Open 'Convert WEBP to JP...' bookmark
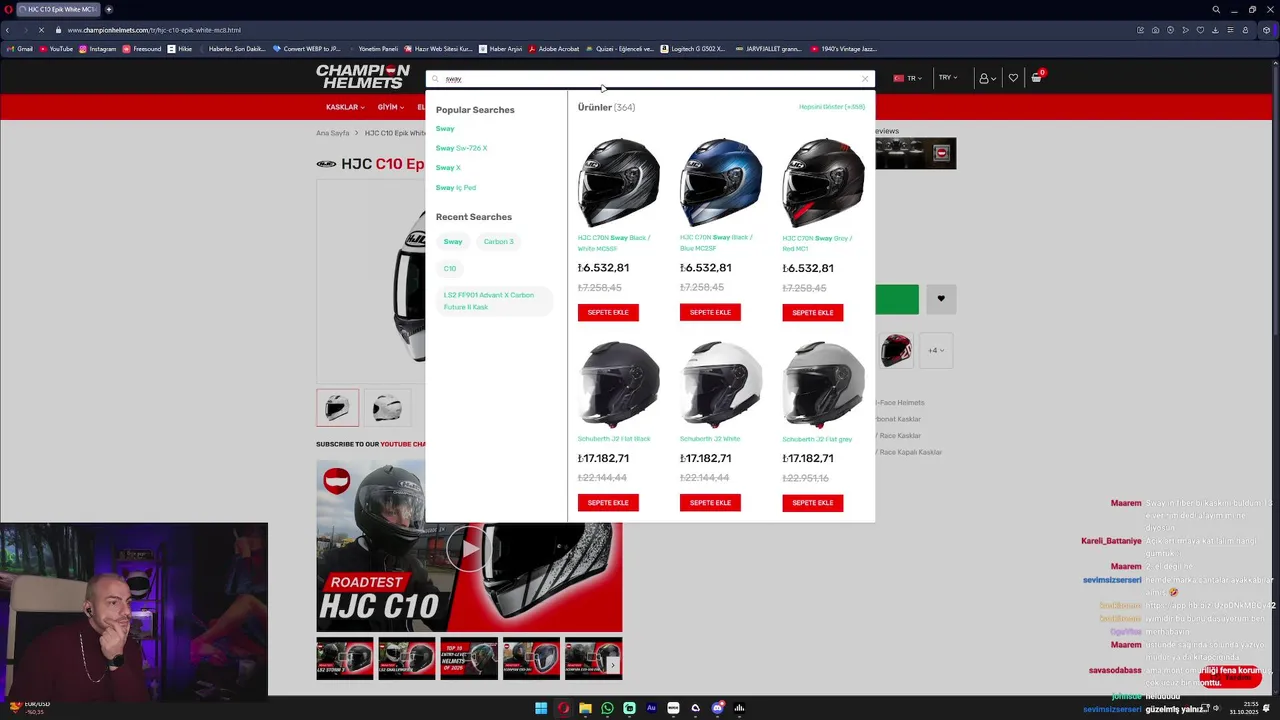The width and height of the screenshot is (1280, 720). [x=306, y=49]
